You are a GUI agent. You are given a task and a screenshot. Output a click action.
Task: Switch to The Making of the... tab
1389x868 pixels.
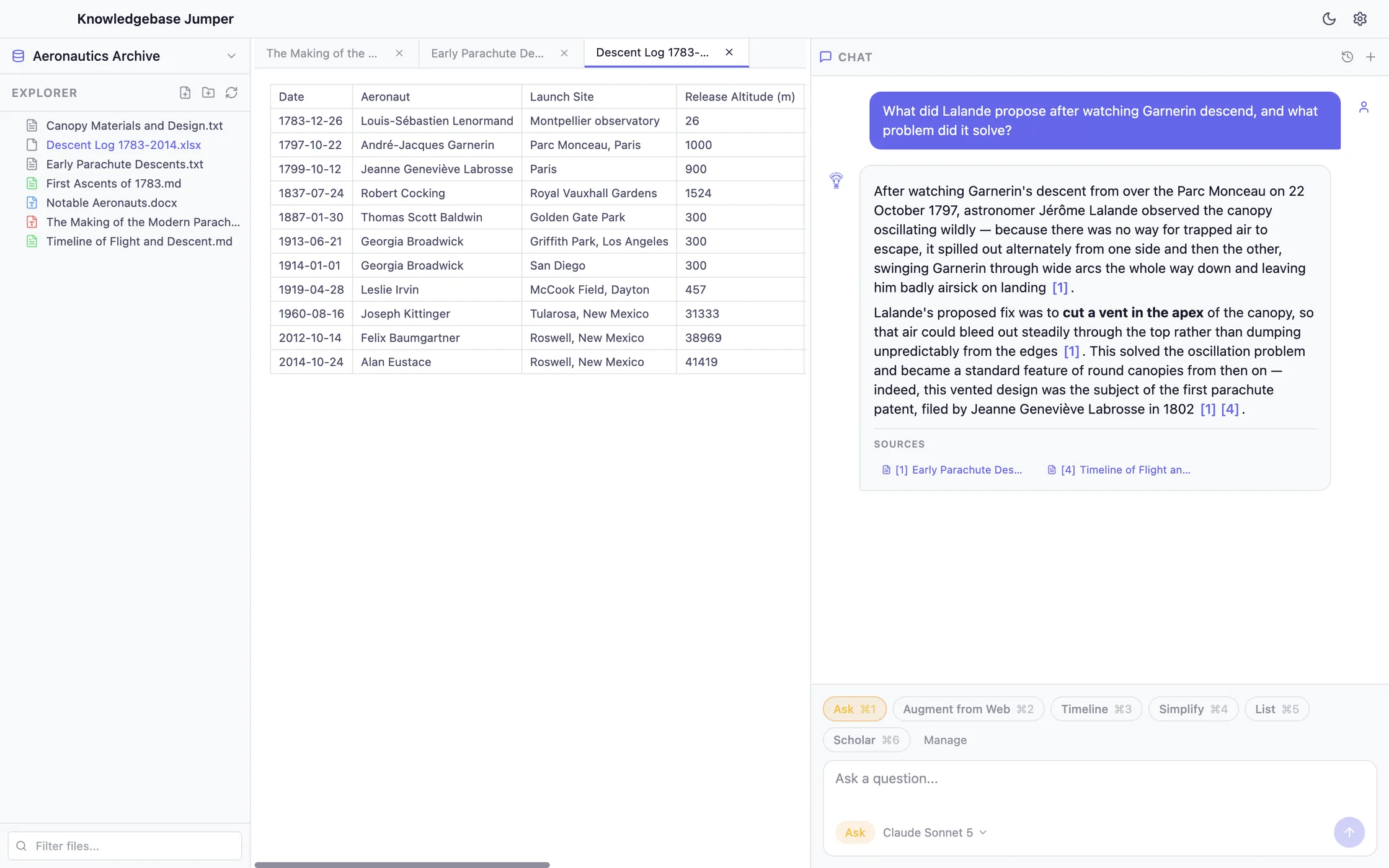(x=321, y=53)
